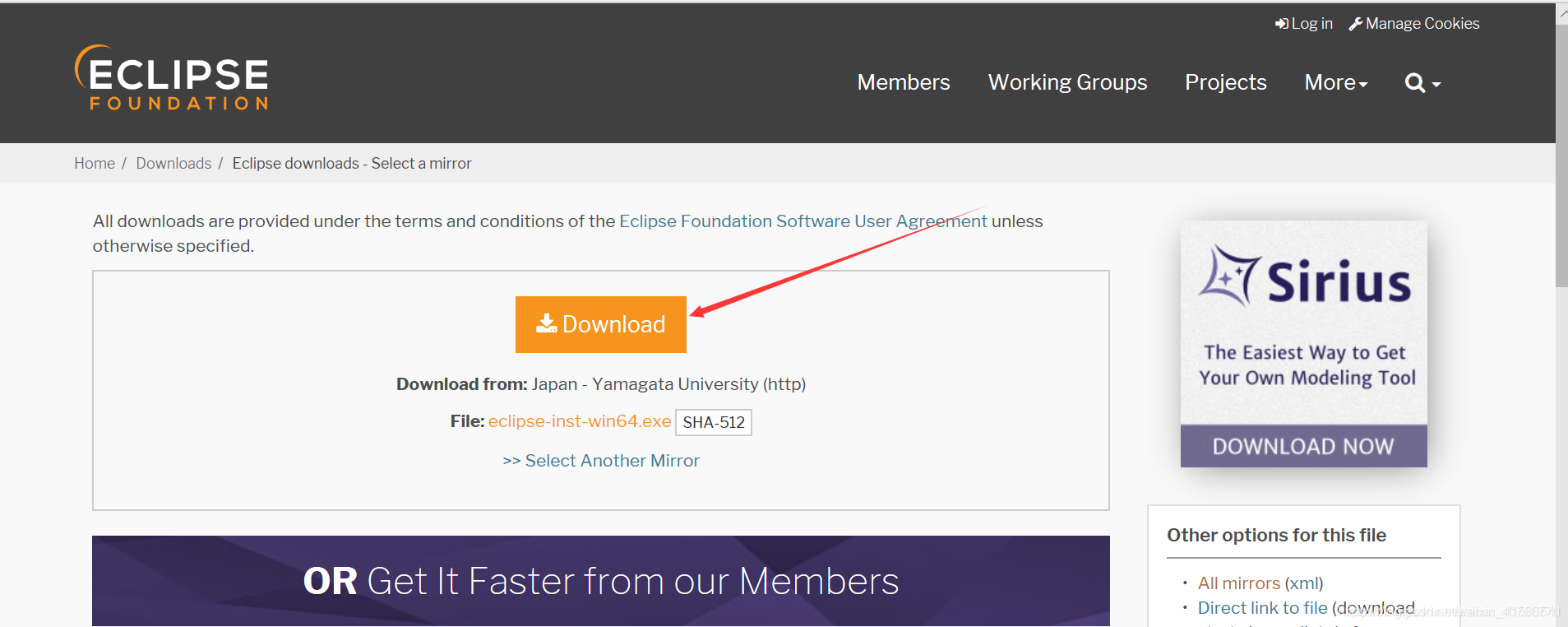Open the All mirrors link
This screenshot has width=1568, height=627.
click(x=1239, y=583)
